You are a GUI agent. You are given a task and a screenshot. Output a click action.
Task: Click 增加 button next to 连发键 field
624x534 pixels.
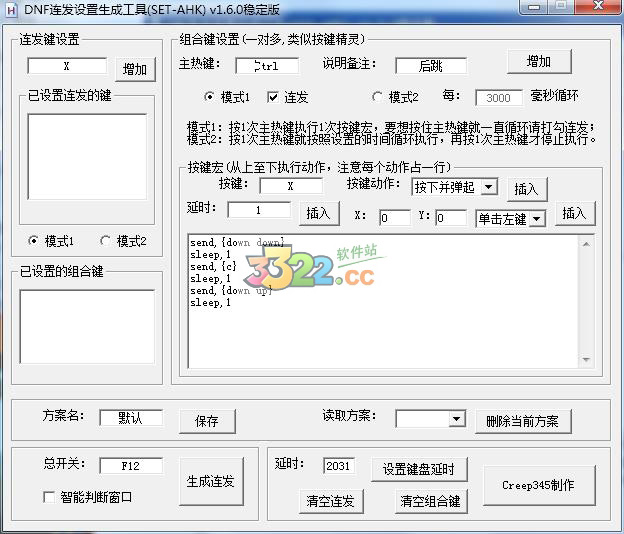point(135,69)
